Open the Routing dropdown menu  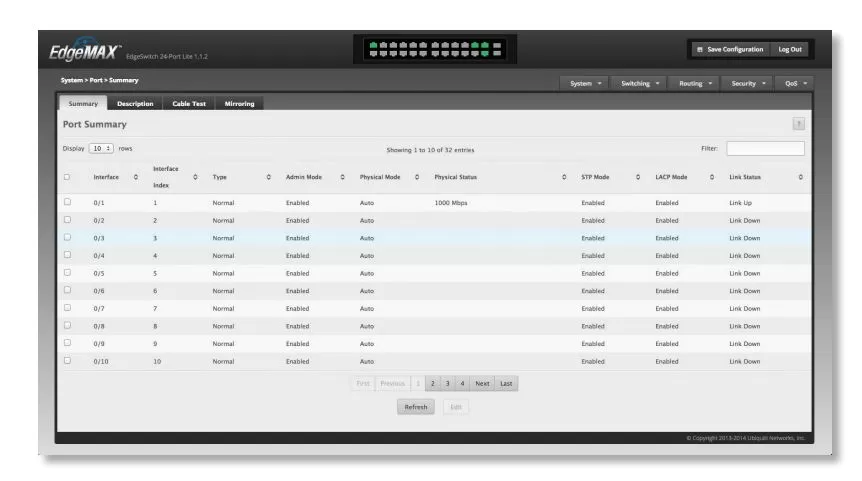pyautogui.click(x=695, y=84)
